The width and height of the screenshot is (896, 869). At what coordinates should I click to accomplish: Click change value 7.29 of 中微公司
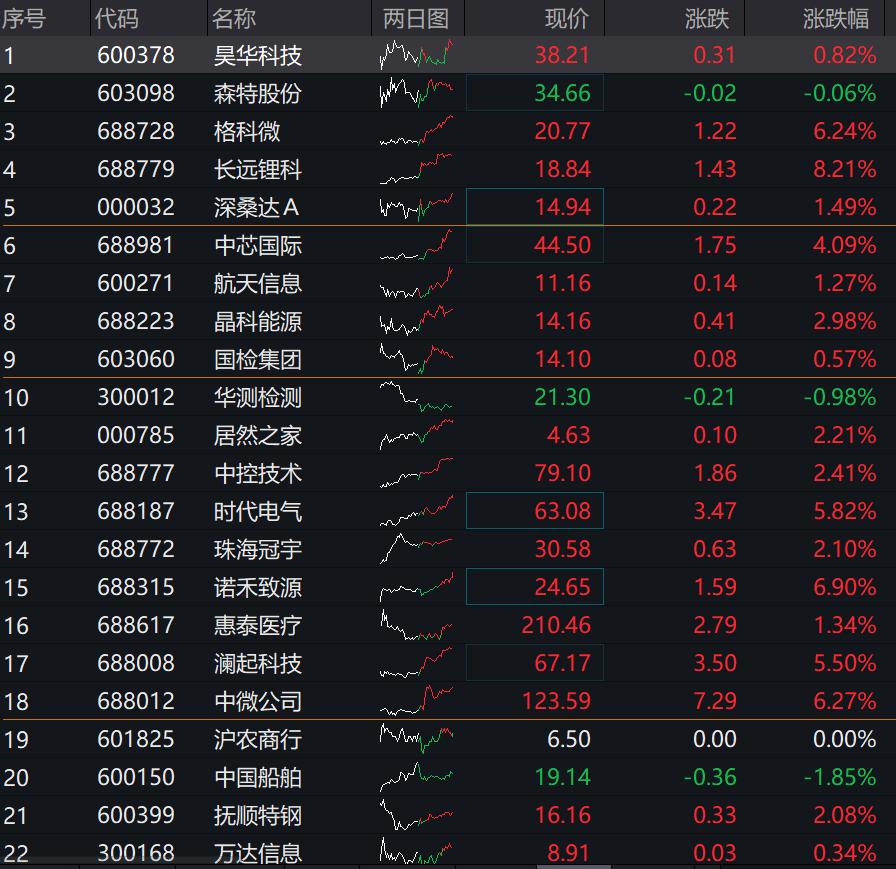715,702
